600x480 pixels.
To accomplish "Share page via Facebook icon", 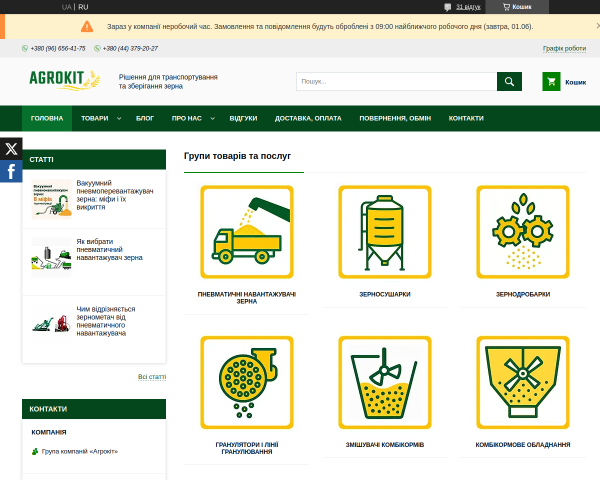I will (11, 171).
